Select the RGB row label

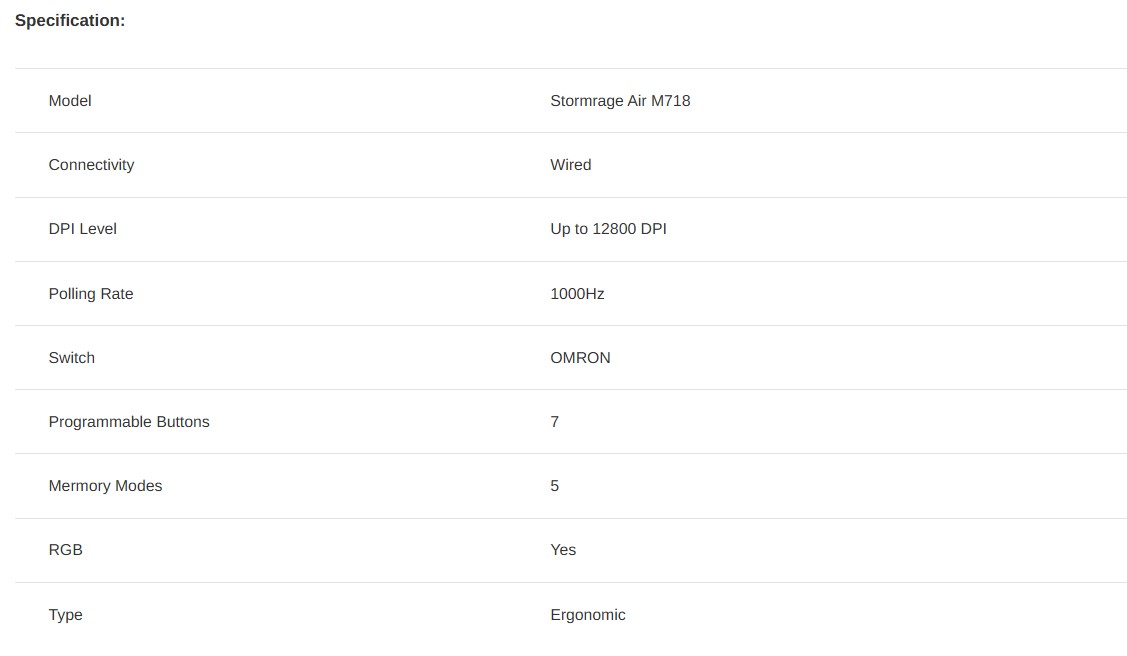click(65, 550)
